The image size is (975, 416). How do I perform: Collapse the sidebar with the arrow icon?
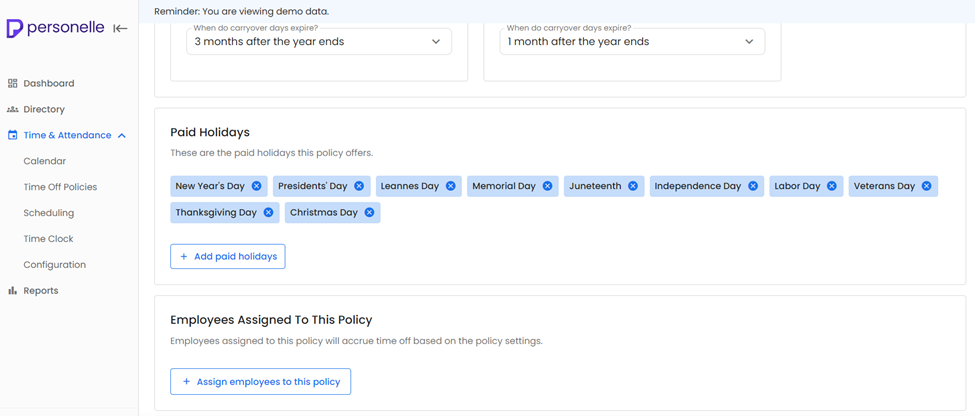coord(120,29)
